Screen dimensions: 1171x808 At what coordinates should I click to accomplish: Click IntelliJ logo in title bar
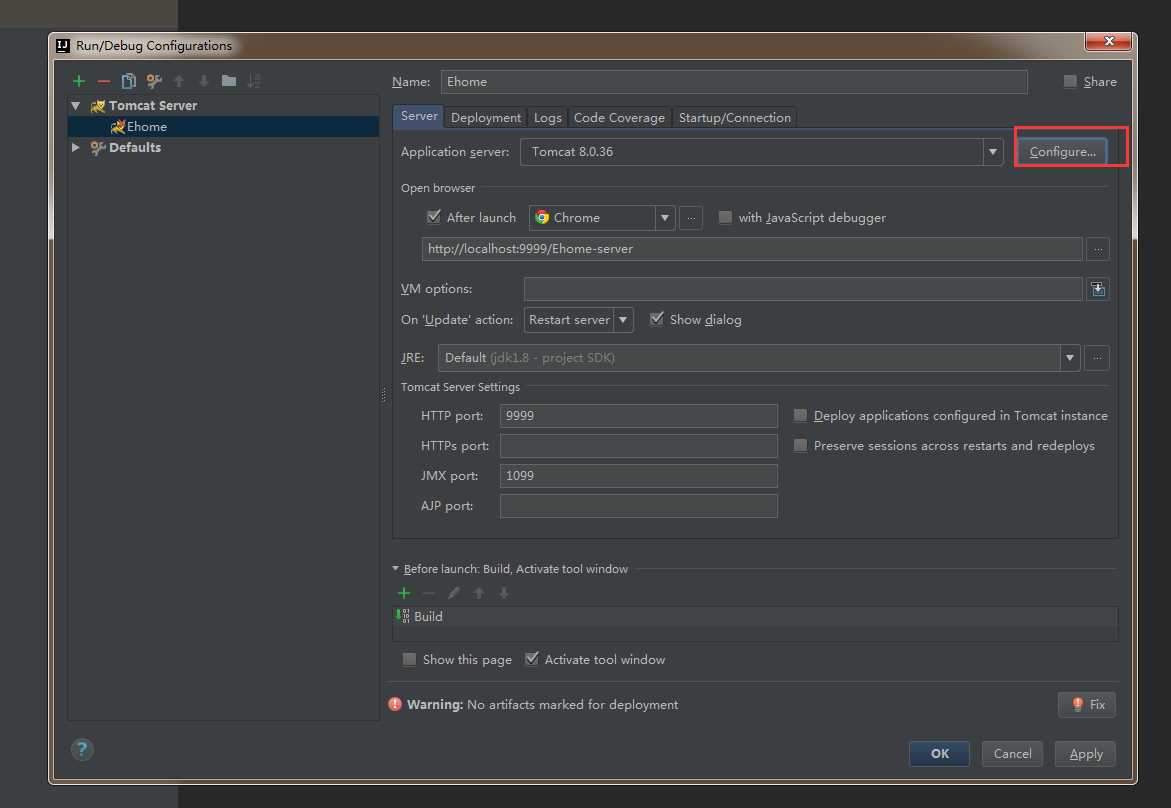[x=63, y=46]
